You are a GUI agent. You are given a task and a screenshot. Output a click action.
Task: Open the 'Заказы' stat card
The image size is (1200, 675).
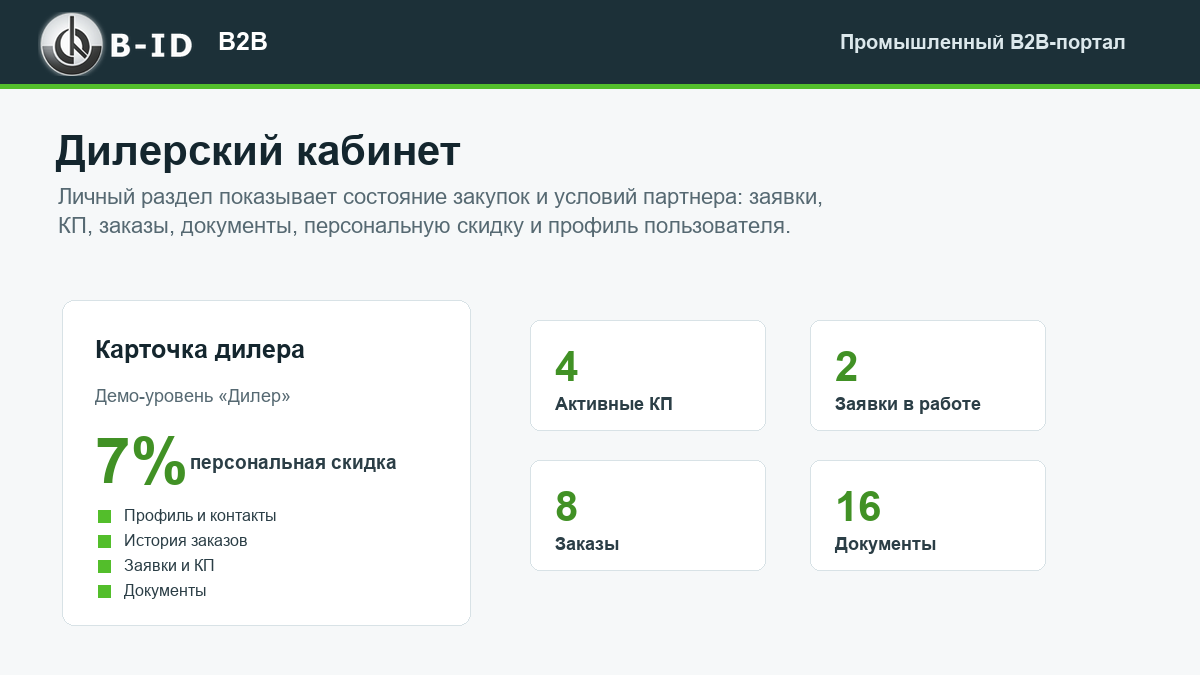coord(648,516)
